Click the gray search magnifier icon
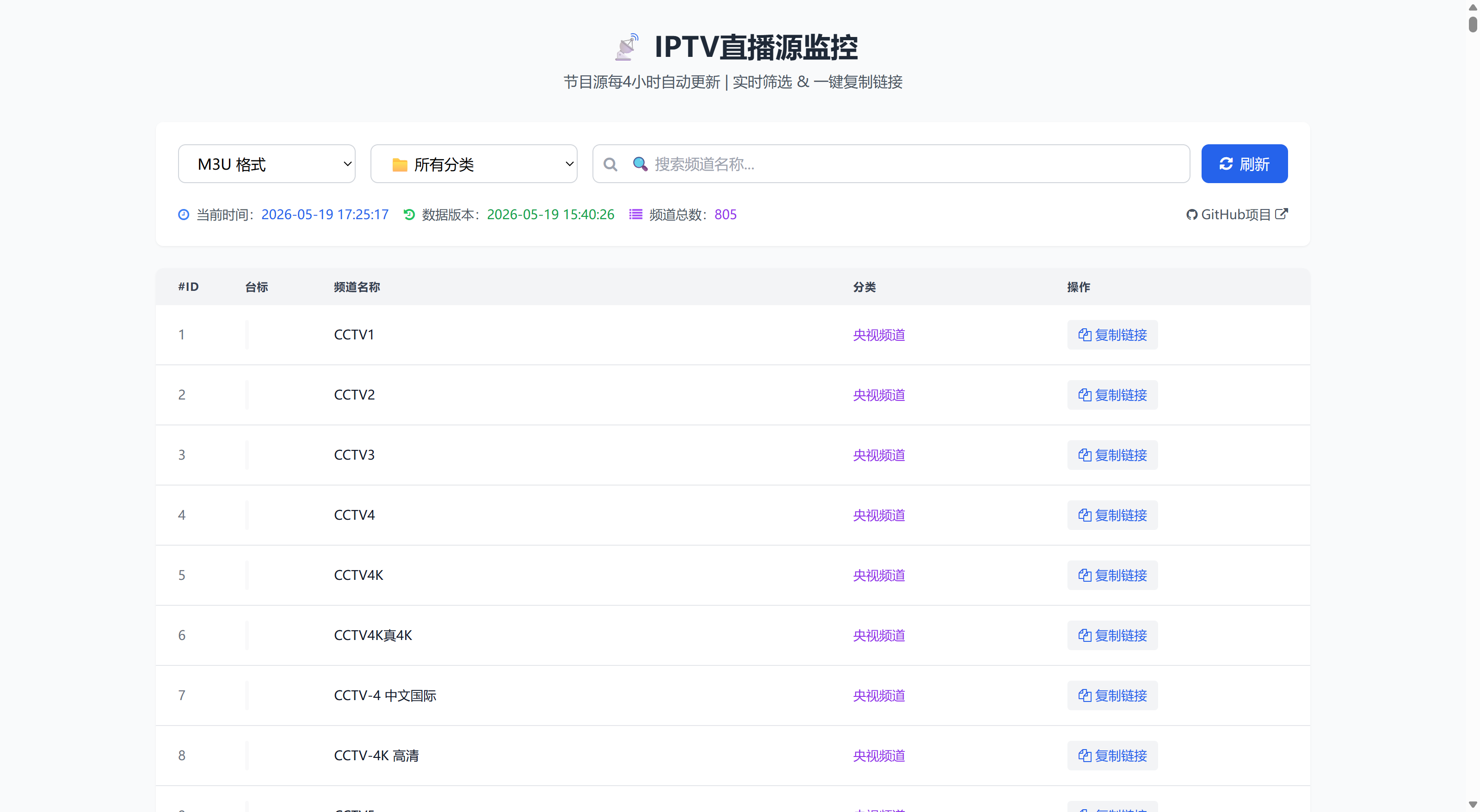1480x812 pixels. [610, 164]
